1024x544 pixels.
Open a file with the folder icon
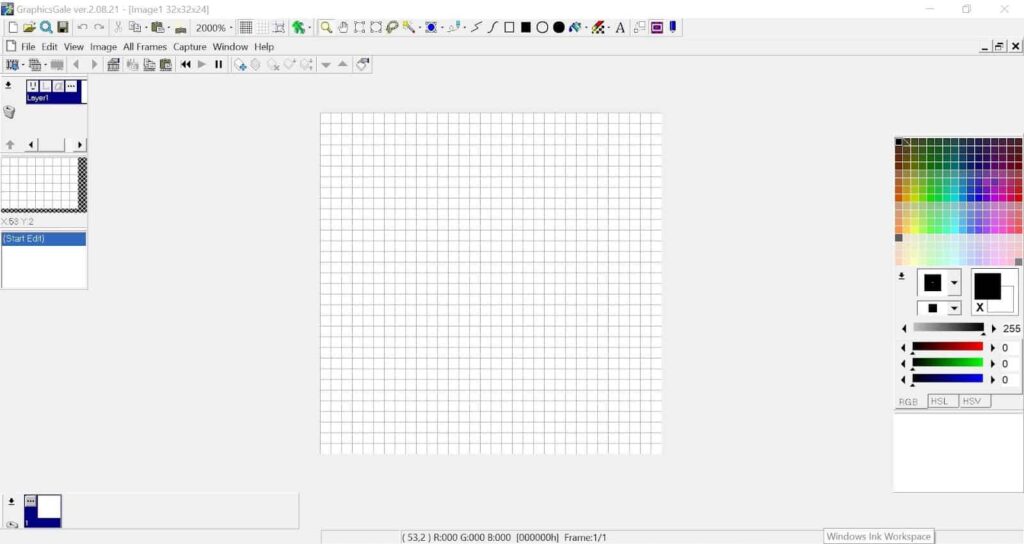29,27
